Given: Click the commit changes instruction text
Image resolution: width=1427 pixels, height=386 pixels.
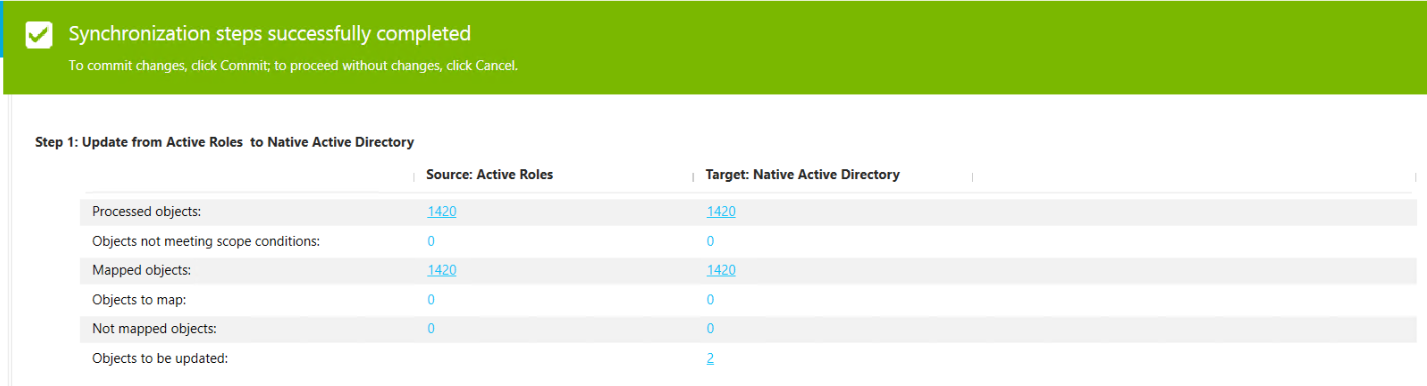Looking at the screenshot, I should [293, 66].
